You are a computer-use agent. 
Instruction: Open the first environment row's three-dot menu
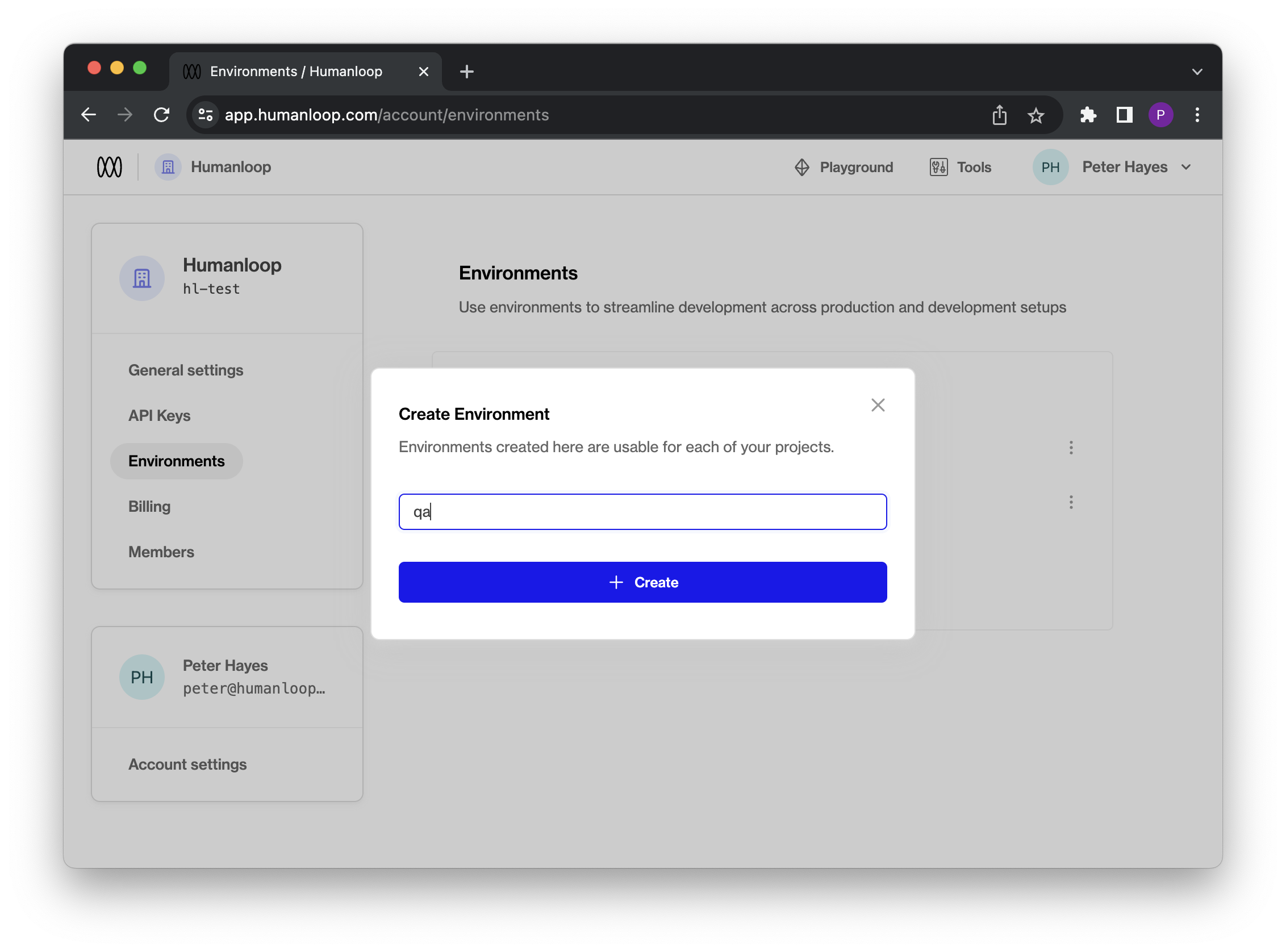pyautogui.click(x=1071, y=448)
